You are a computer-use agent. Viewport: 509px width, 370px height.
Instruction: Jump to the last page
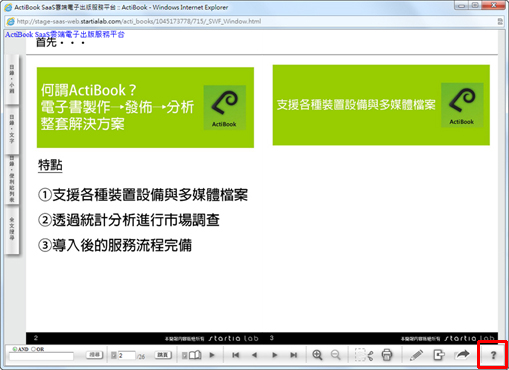(293, 355)
